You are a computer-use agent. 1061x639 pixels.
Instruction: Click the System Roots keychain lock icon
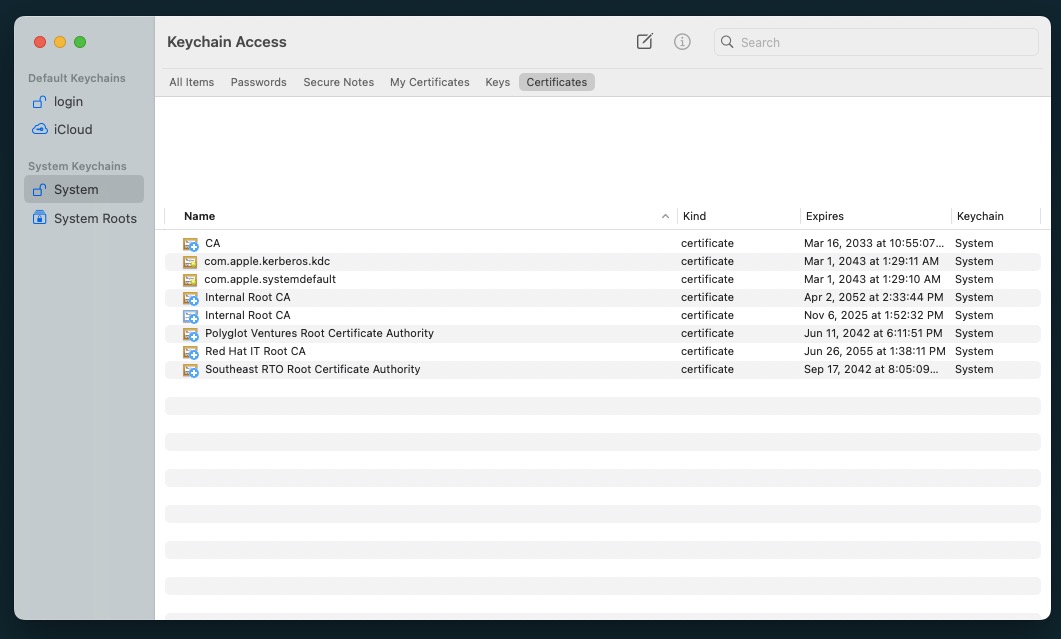pyautogui.click(x=40, y=218)
